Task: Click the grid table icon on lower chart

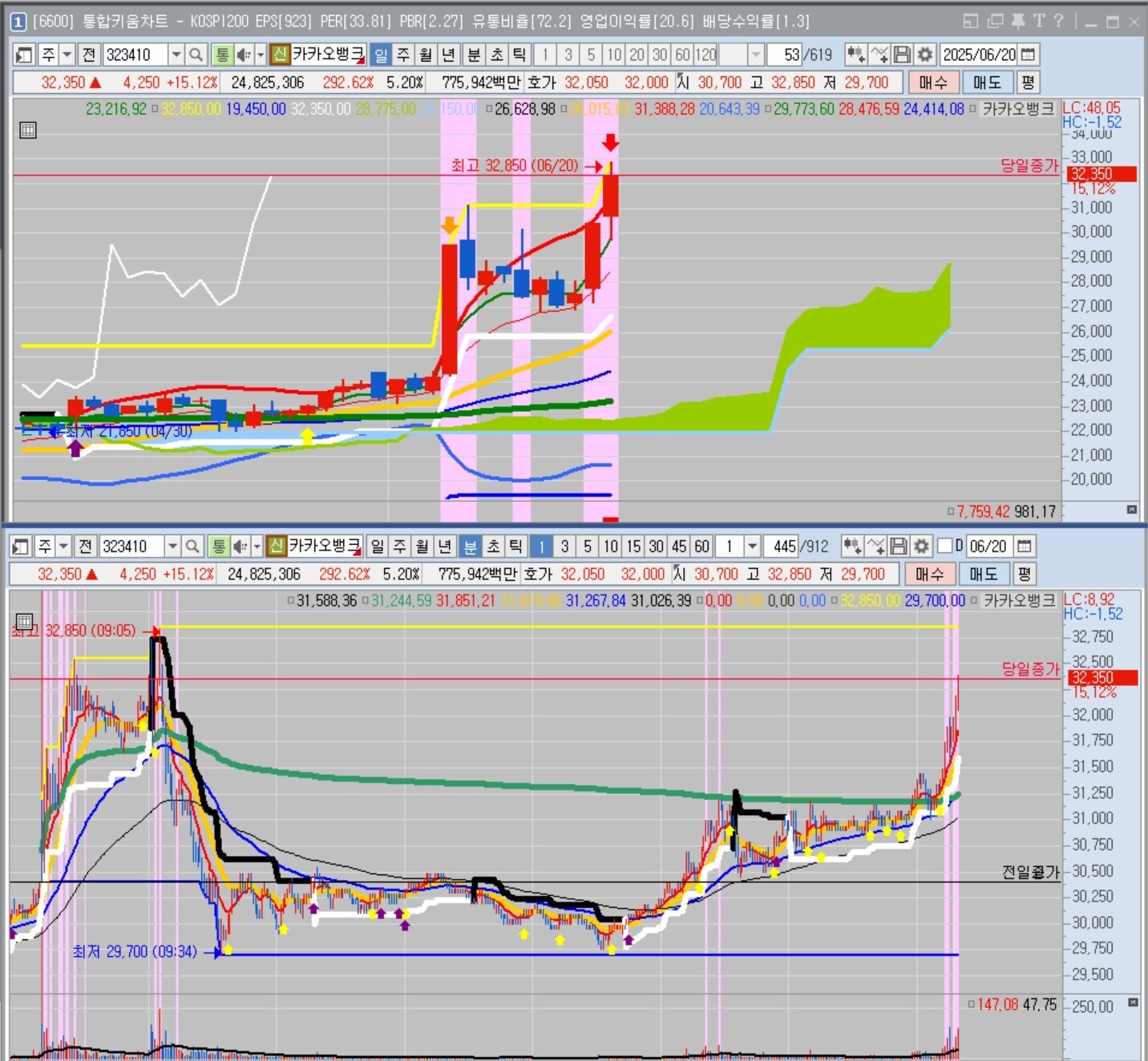Action: (25, 621)
